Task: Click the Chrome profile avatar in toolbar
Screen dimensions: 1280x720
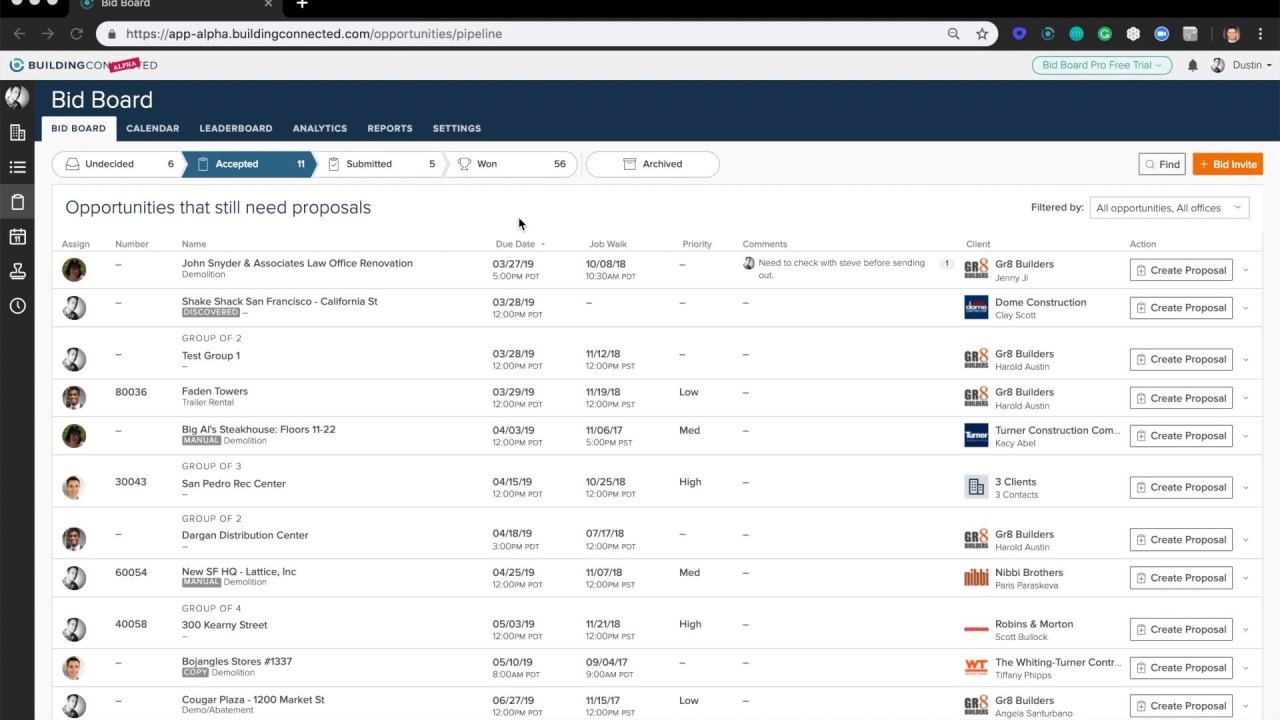Action: click(1231, 33)
